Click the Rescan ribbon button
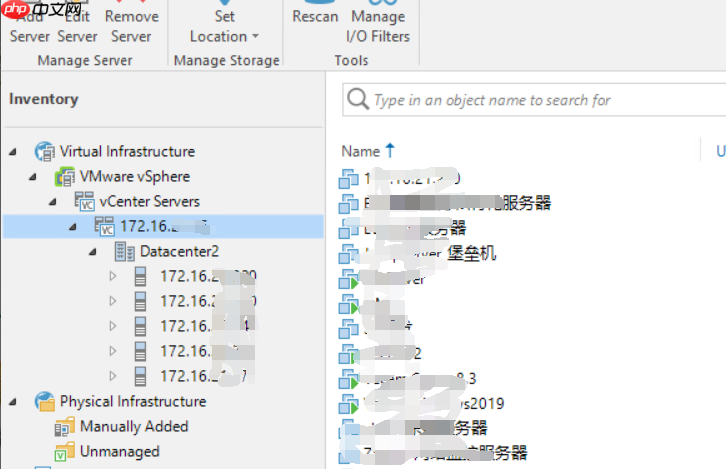 pyautogui.click(x=315, y=14)
